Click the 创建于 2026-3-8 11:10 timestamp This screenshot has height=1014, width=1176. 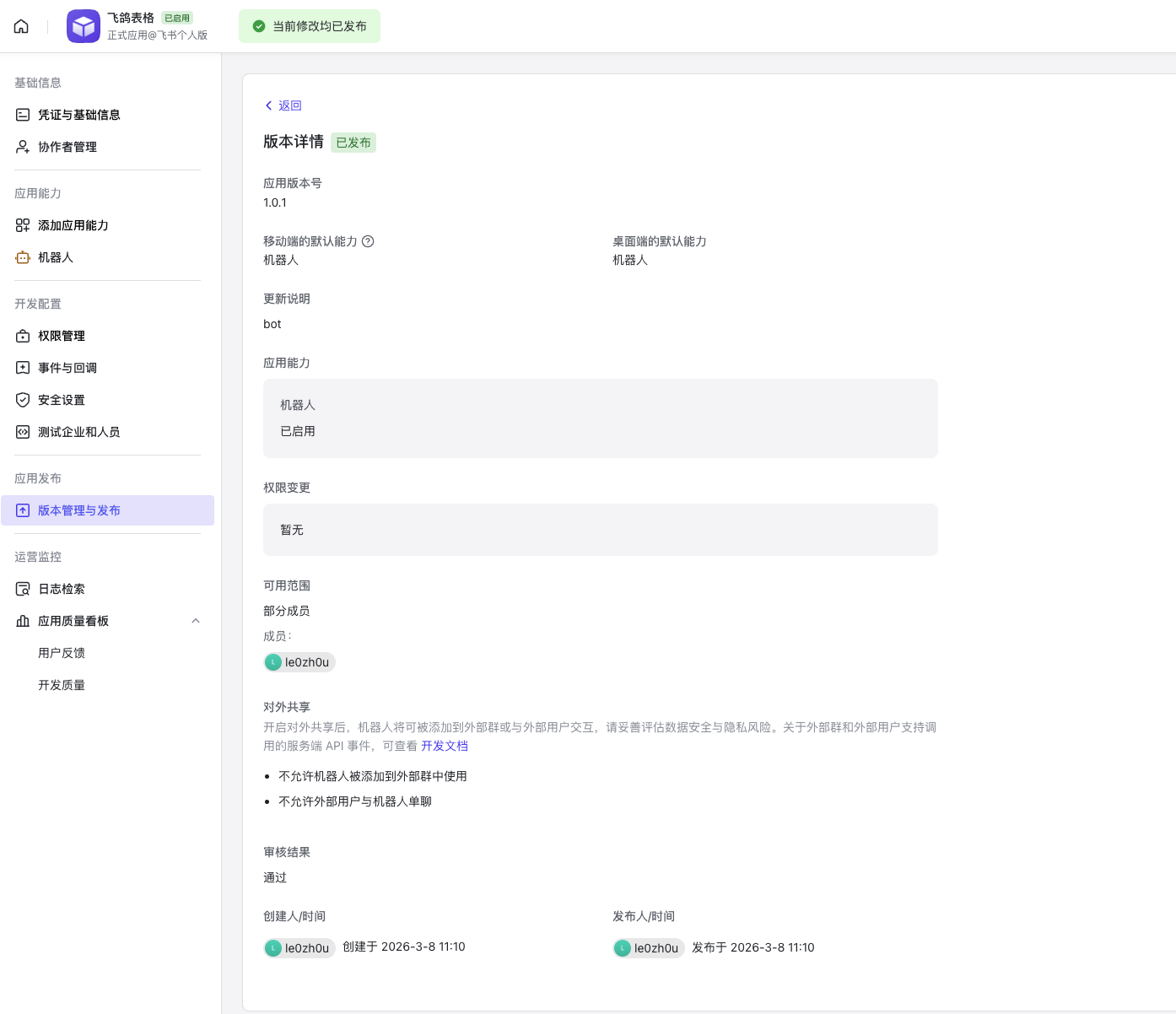[404, 947]
